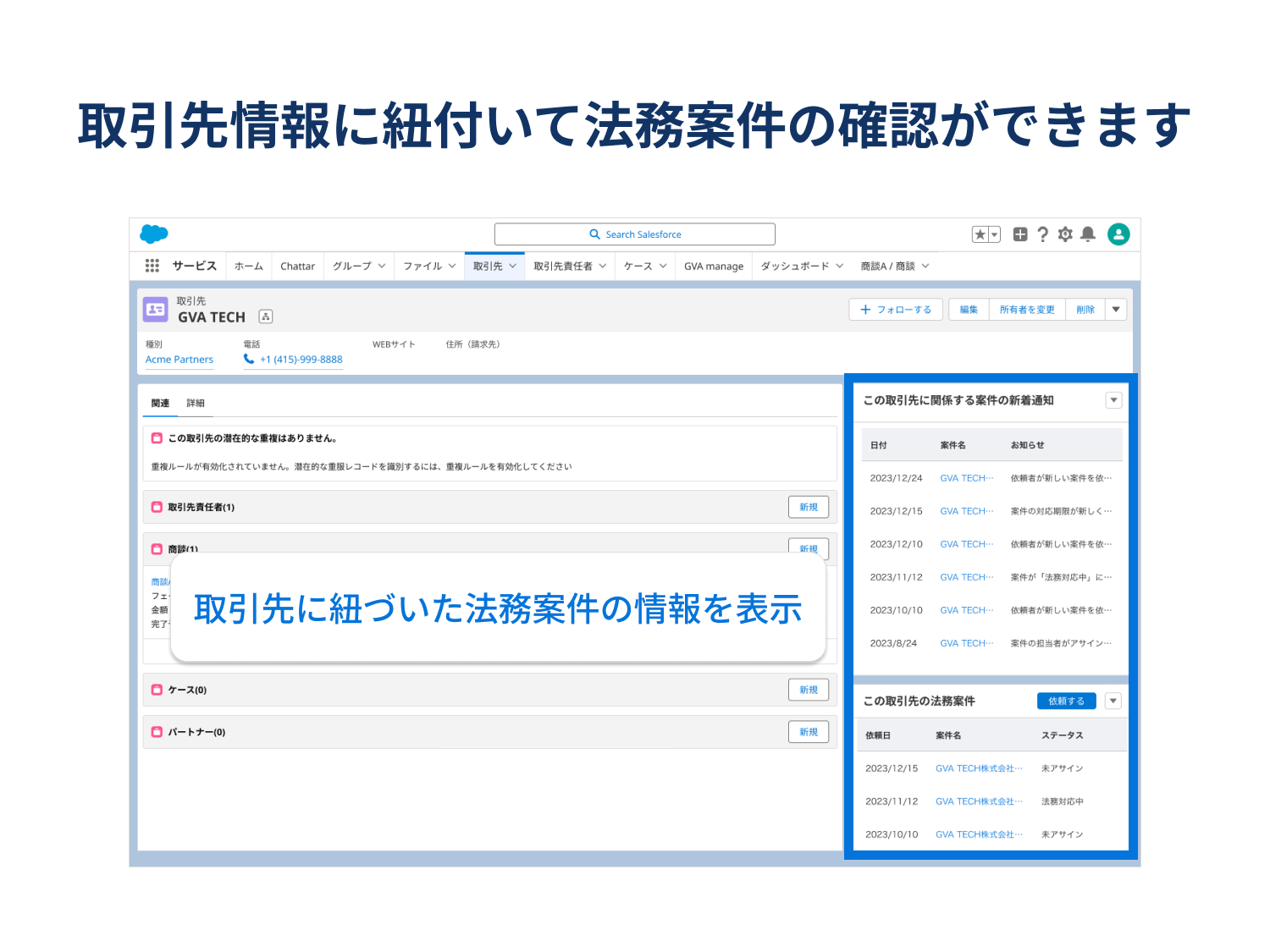1270x952 pixels.
Task: Open the notifications bell
Action: coord(1088,234)
